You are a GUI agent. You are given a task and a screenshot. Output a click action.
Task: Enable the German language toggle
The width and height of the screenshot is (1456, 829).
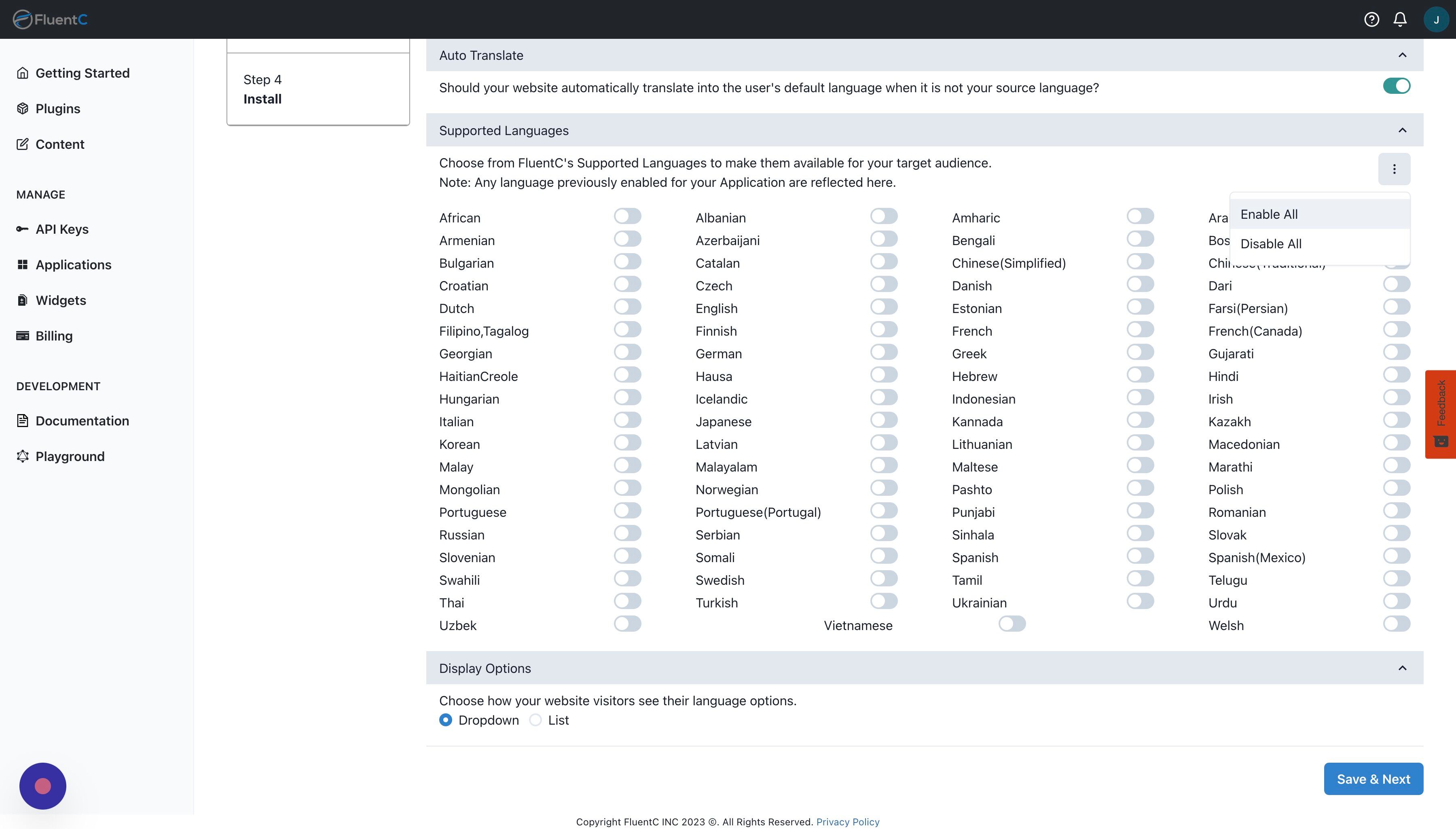point(884,353)
